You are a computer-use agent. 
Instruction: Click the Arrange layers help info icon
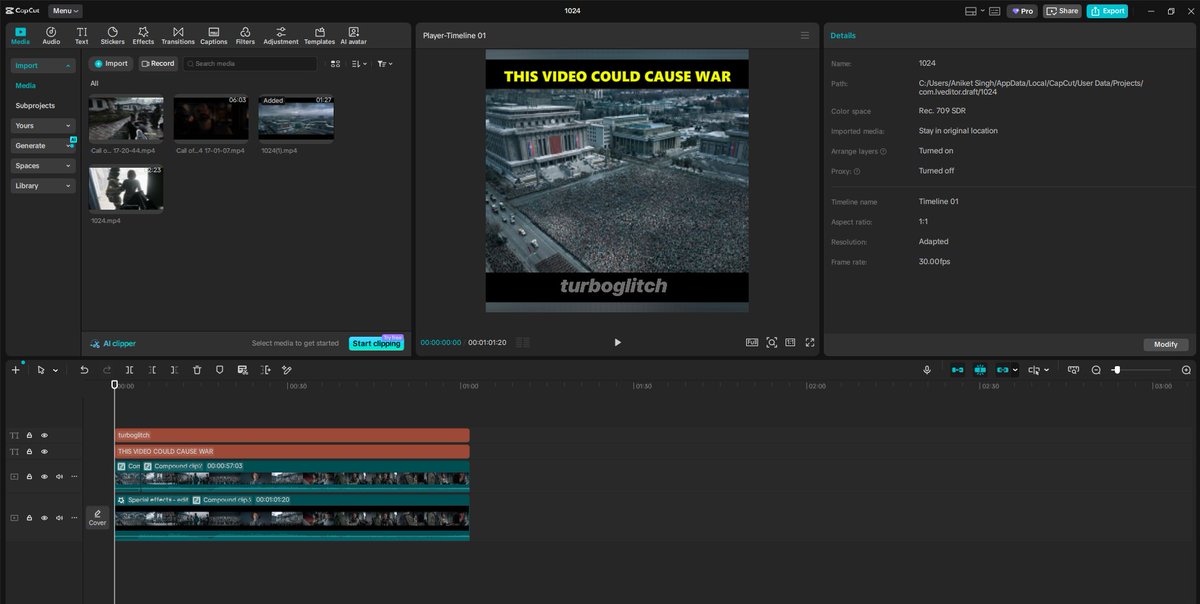(x=884, y=151)
